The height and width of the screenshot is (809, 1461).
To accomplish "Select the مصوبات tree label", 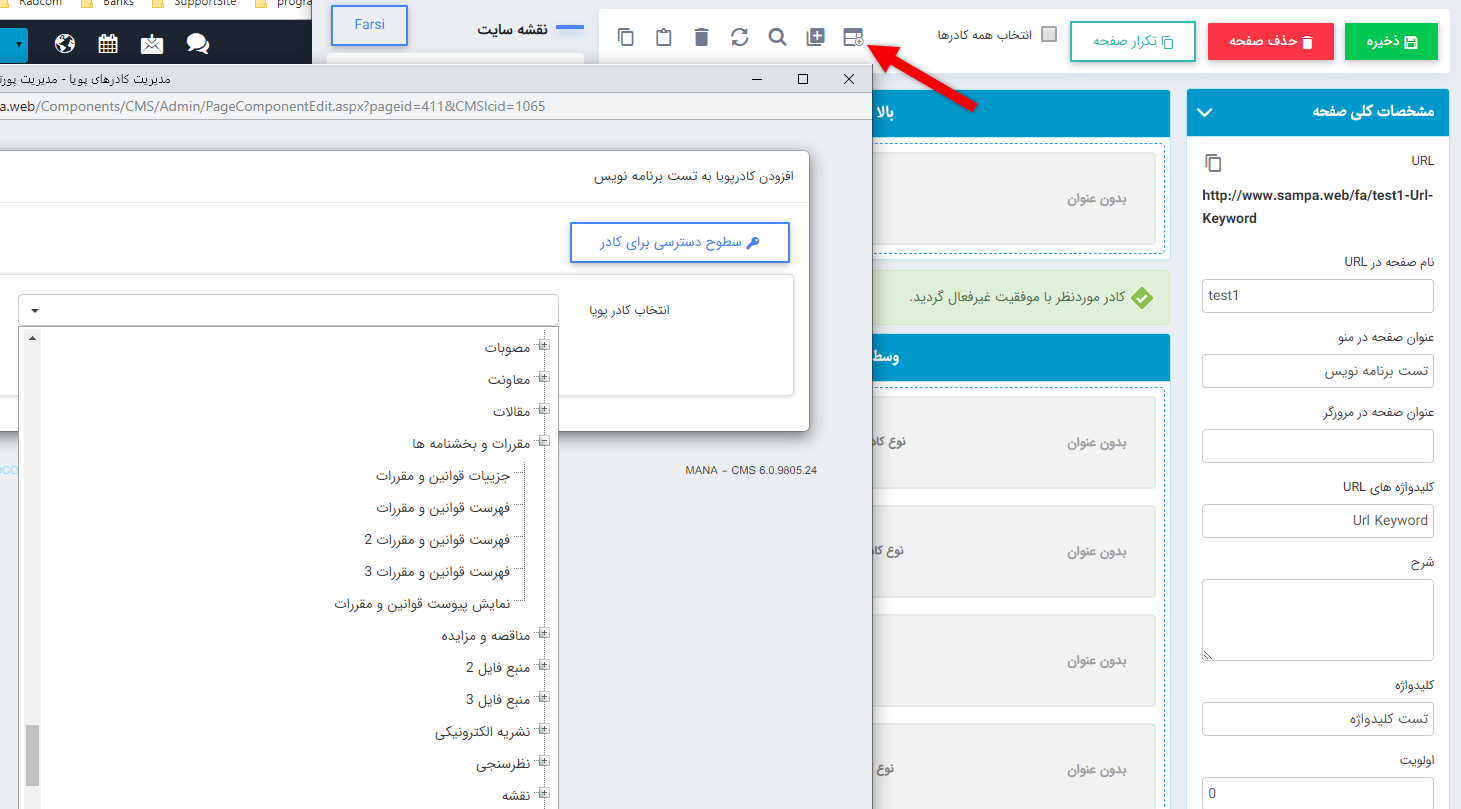I will pos(507,347).
